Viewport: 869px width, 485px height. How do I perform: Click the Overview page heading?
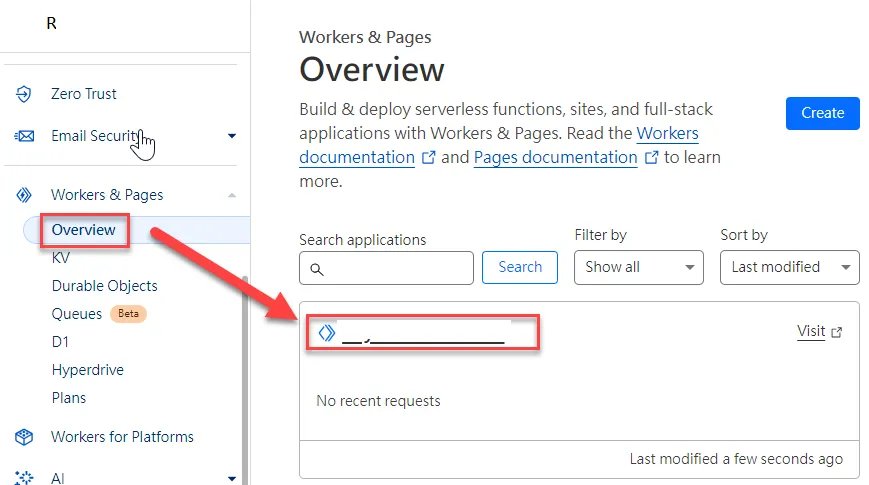coord(372,70)
